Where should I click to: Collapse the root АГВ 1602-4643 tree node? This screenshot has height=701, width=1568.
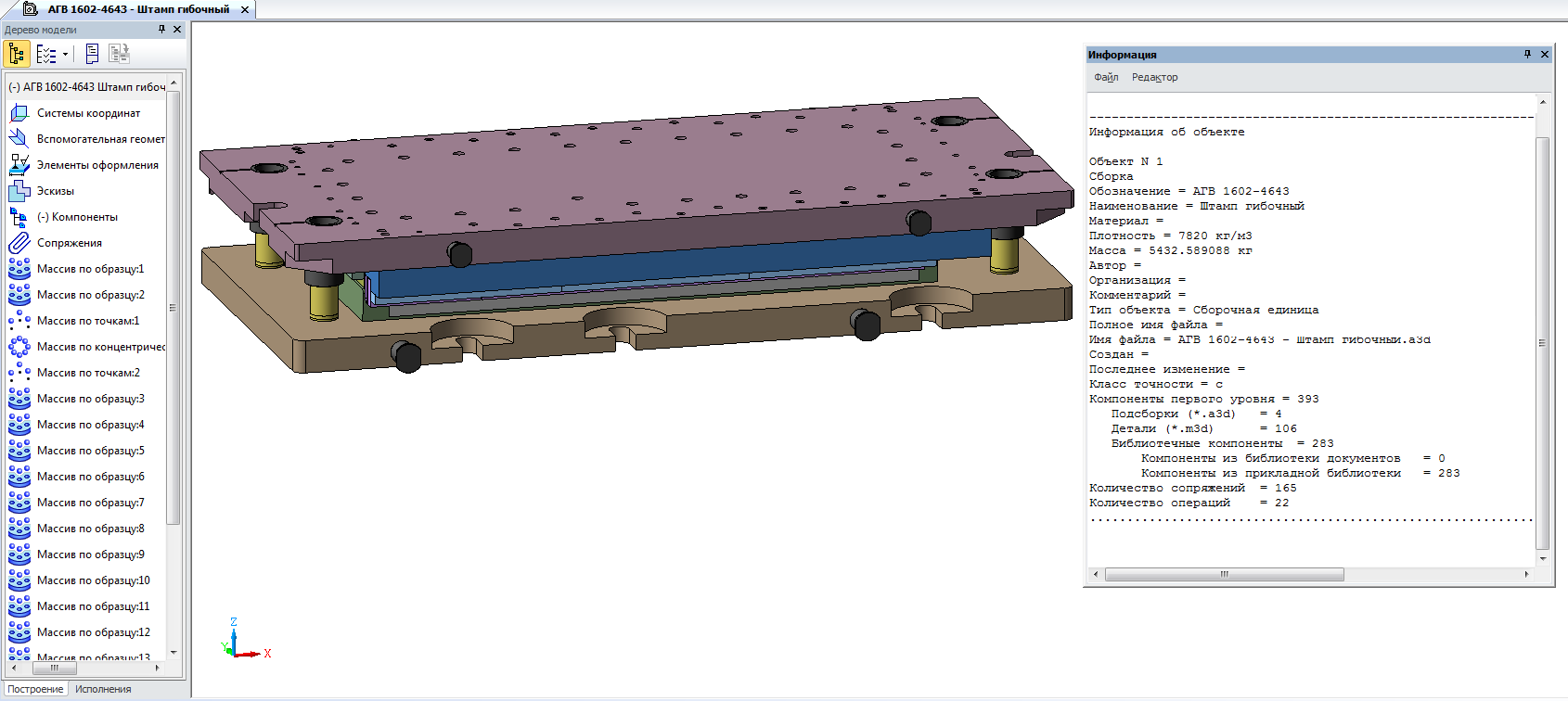14,87
